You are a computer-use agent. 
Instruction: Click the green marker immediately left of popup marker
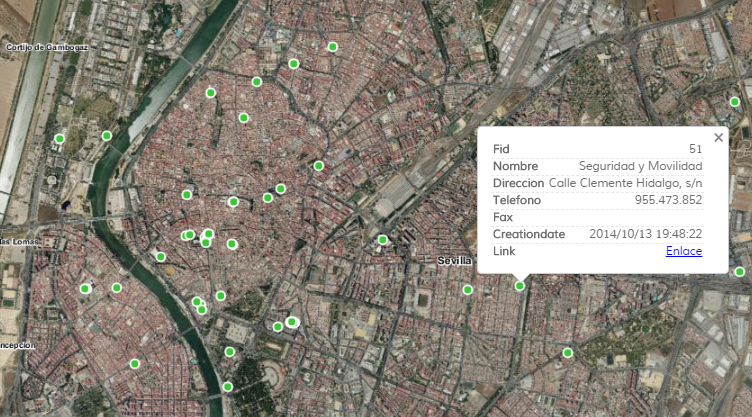[467, 290]
